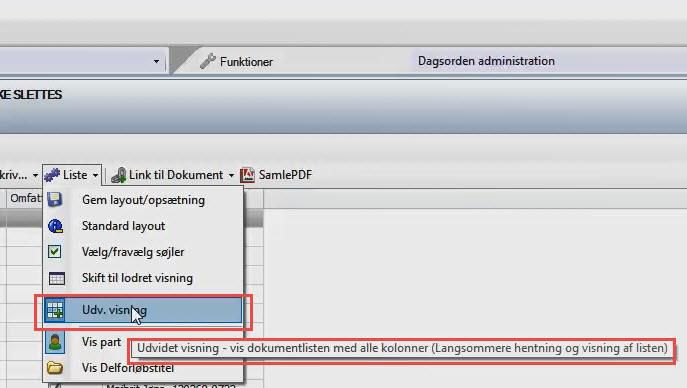Choose Vis Delforløbstitel menu entry
This screenshot has height=388, width=687.
click(x=128, y=368)
